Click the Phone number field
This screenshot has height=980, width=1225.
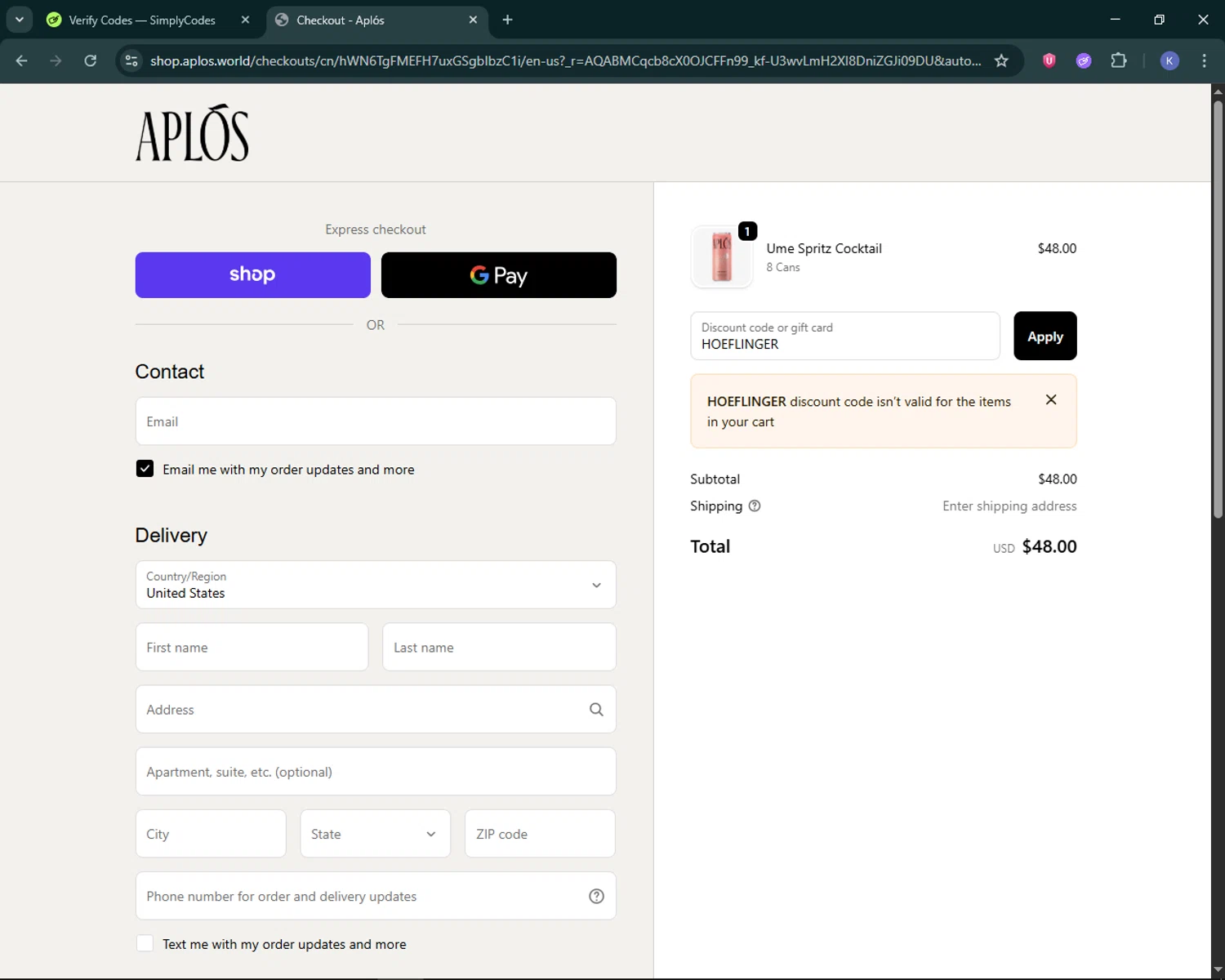pos(376,896)
